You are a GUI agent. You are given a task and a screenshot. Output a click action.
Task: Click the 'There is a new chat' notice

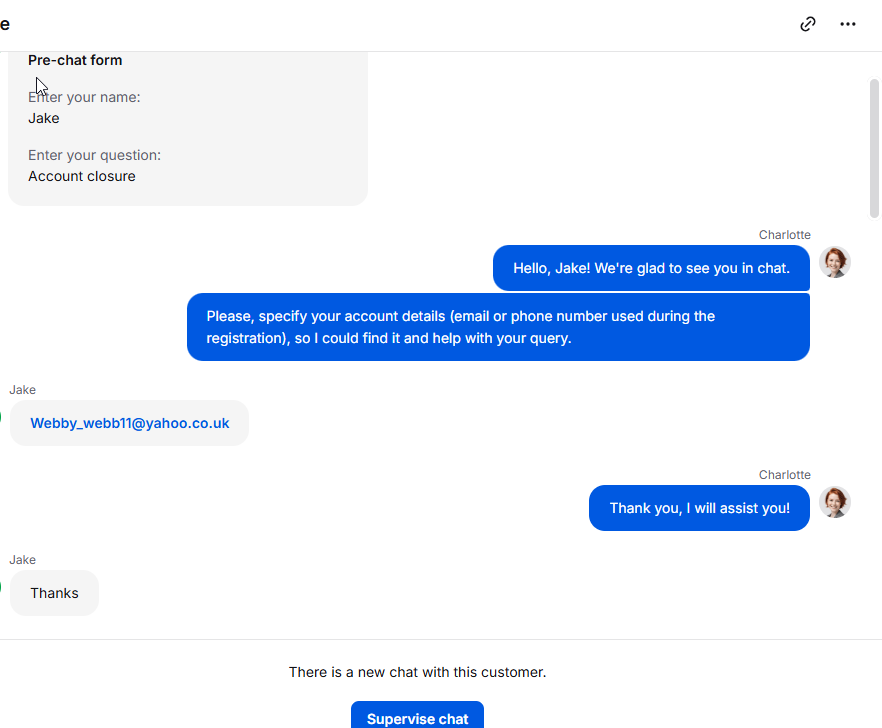click(x=417, y=672)
